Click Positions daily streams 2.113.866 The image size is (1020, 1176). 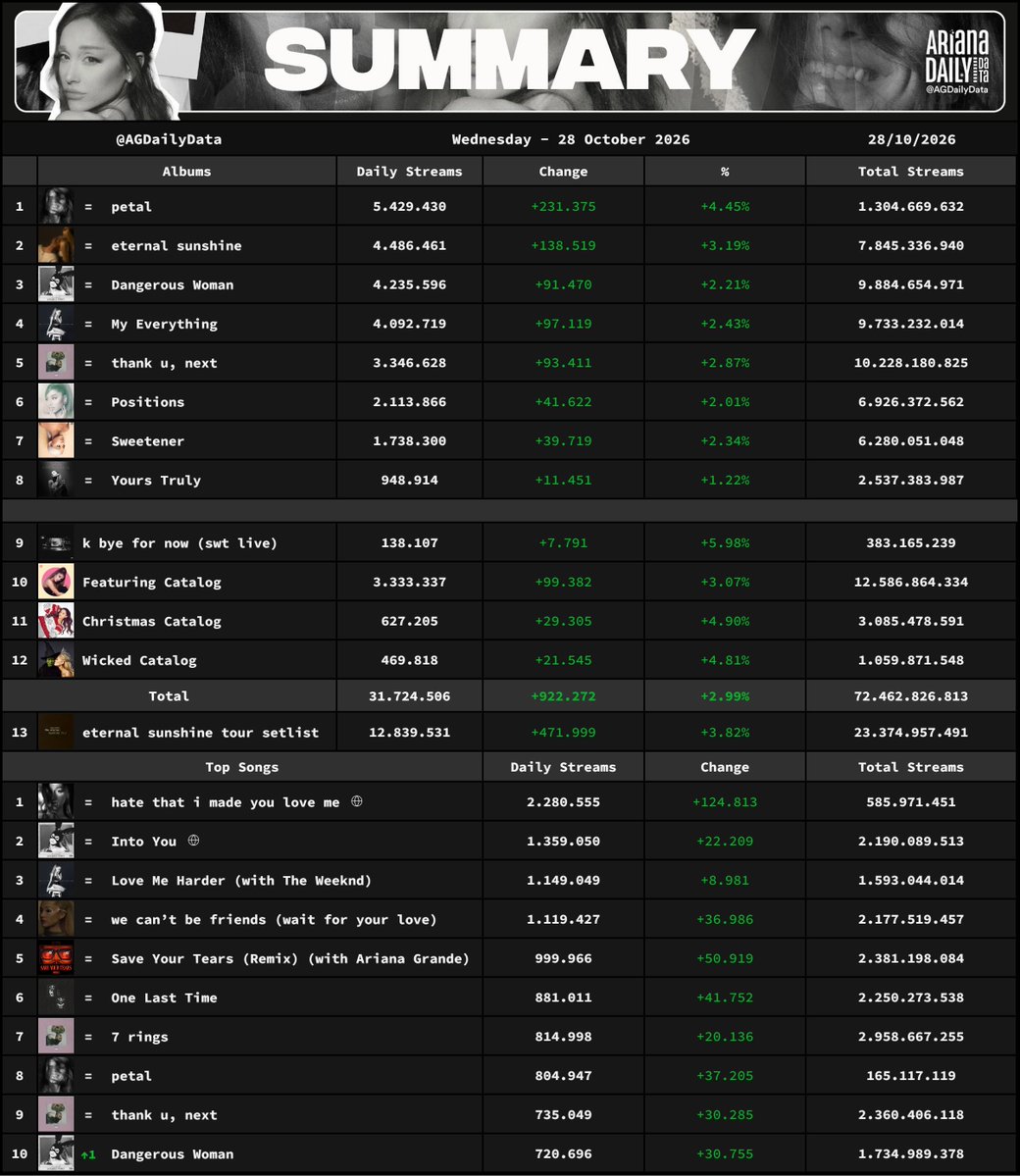point(410,401)
